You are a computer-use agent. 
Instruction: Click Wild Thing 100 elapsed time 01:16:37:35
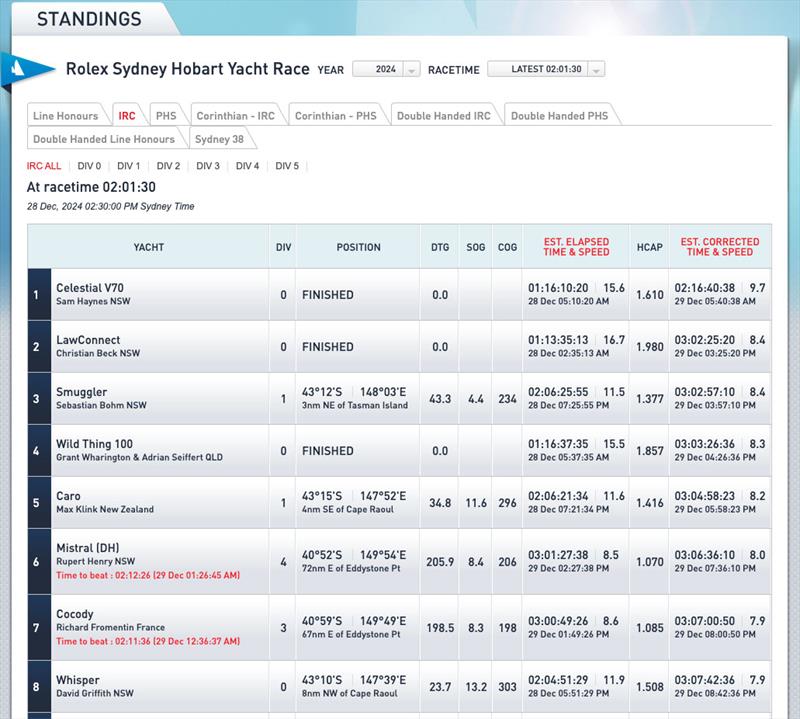point(558,444)
